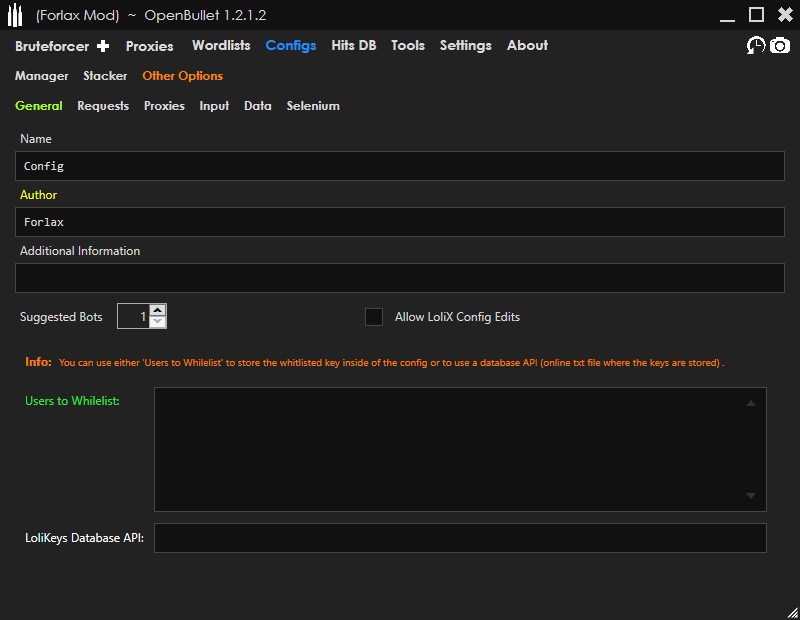Image resolution: width=800 pixels, height=620 pixels.
Task: Click the 'Additional Information' label
Action: click(80, 251)
